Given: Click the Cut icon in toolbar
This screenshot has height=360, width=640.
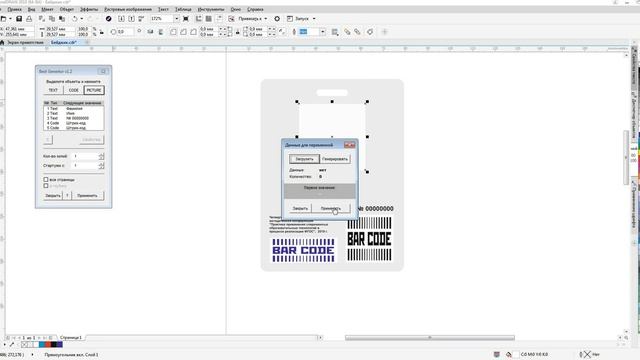Looking at the screenshot, I should tap(42, 19).
